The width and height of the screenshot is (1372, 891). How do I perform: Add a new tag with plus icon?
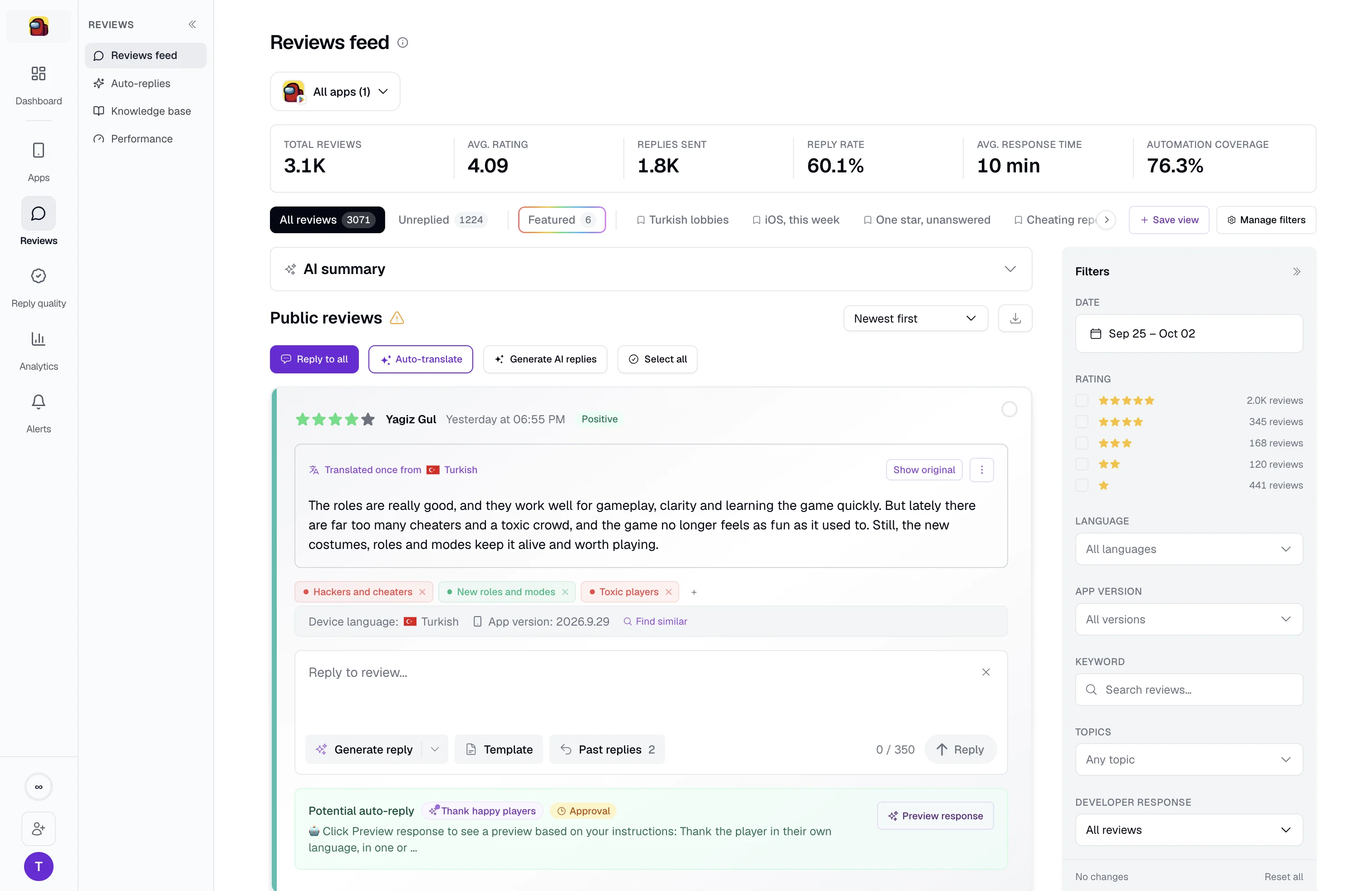coord(694,592)
